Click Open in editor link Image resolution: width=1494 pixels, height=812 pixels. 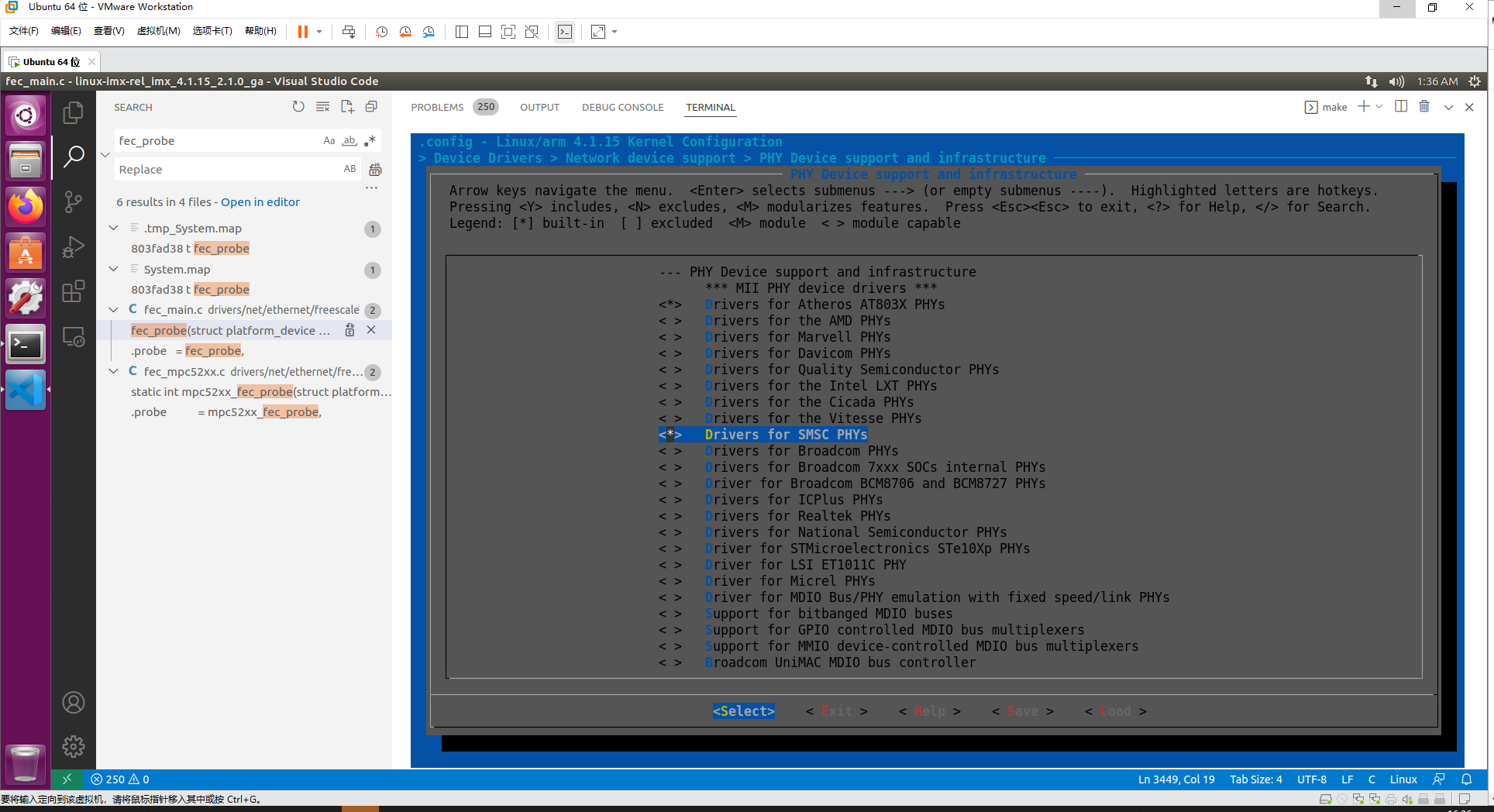[x=260, y=201]
